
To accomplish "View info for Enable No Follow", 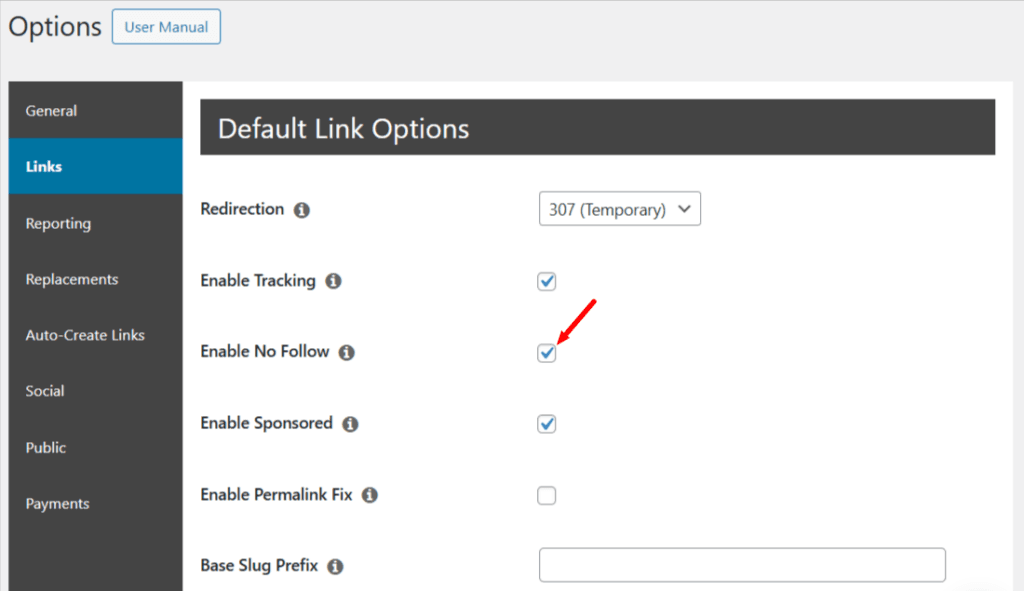I will pyautogui.click(x=347, y=352).
